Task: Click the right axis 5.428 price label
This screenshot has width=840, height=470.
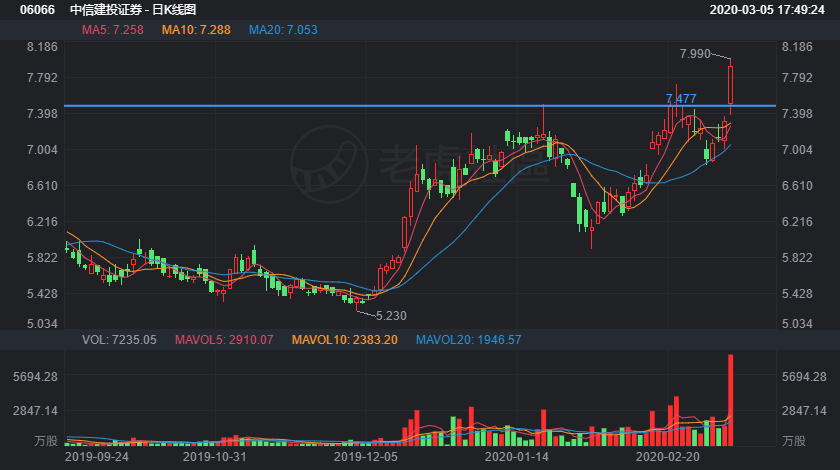Action: point(797,294)
